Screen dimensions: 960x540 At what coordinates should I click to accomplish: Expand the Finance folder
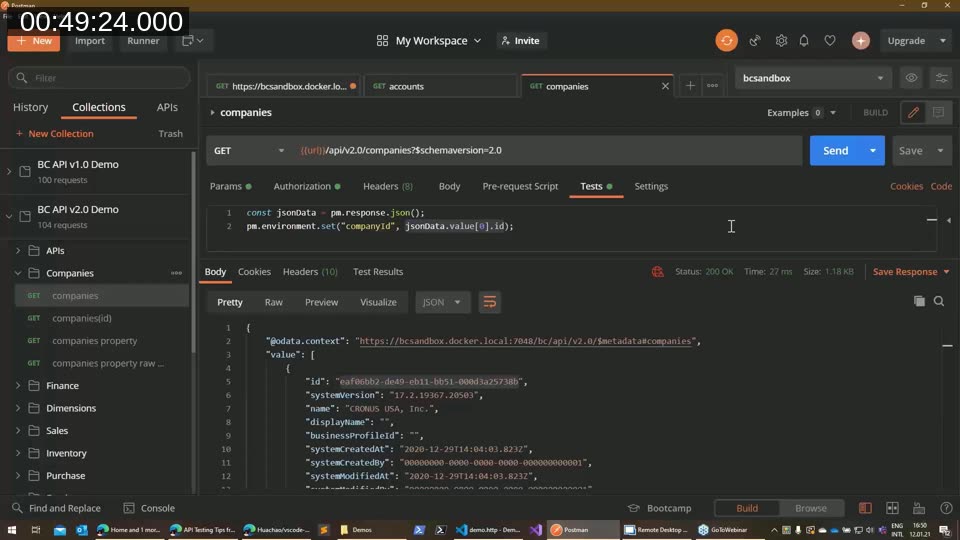[x=18, y=386]
